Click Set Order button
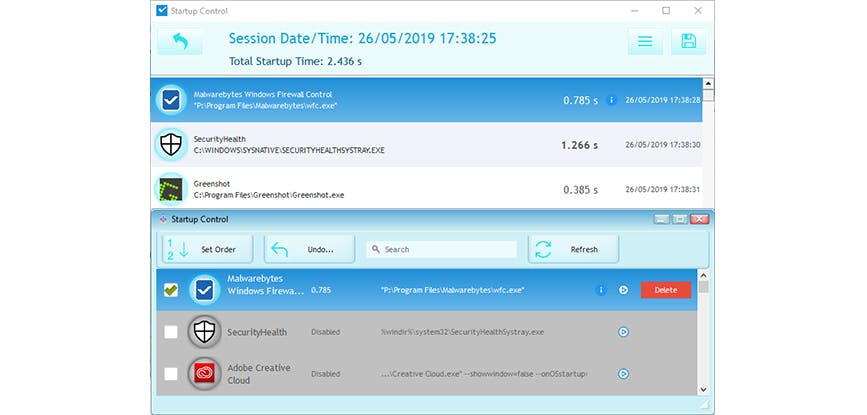This screenshot has height=415, width=867. click(208, 249)
